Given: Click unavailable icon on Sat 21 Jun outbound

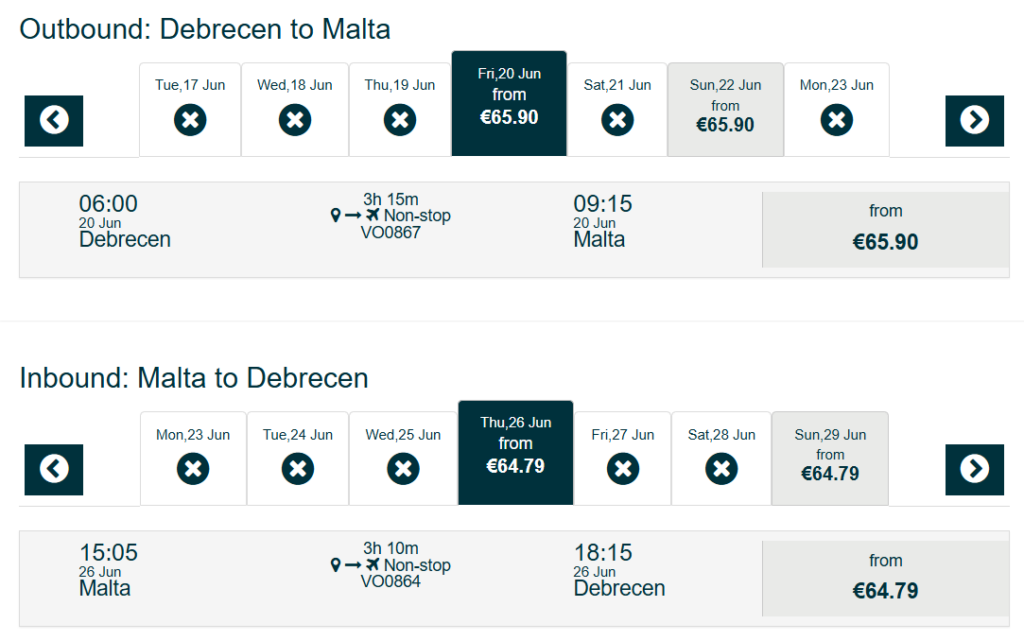Looking at the screenshot, I should (617, 120).
